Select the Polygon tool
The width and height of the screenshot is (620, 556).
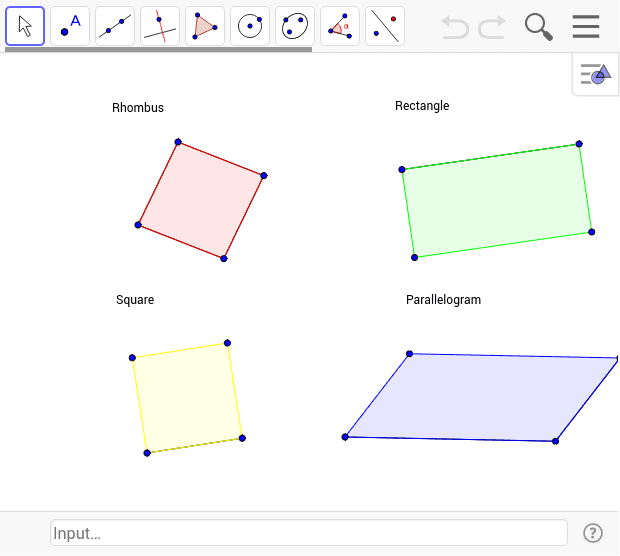click(205, 26)
